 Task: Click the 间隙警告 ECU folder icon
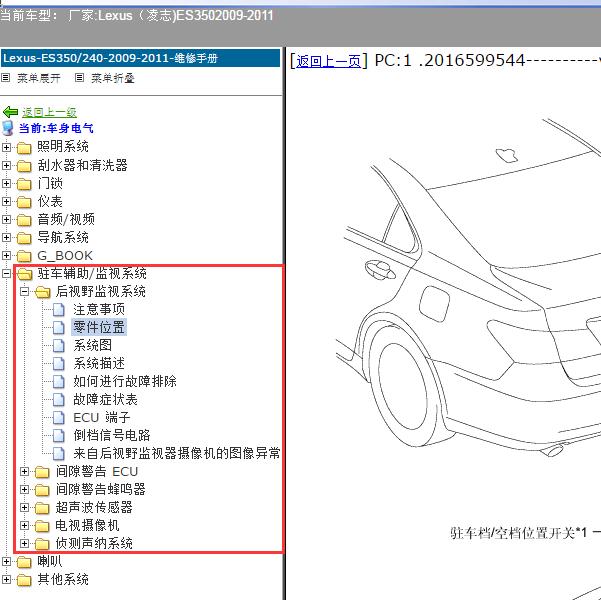click(42, 472)
